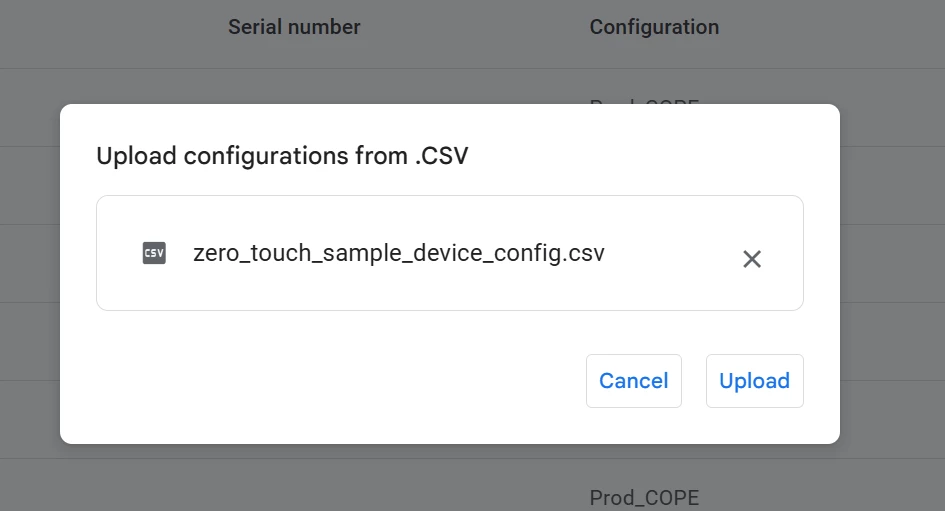Click the partially hidden Prod_COPE above dialog

tap(644, 101)
